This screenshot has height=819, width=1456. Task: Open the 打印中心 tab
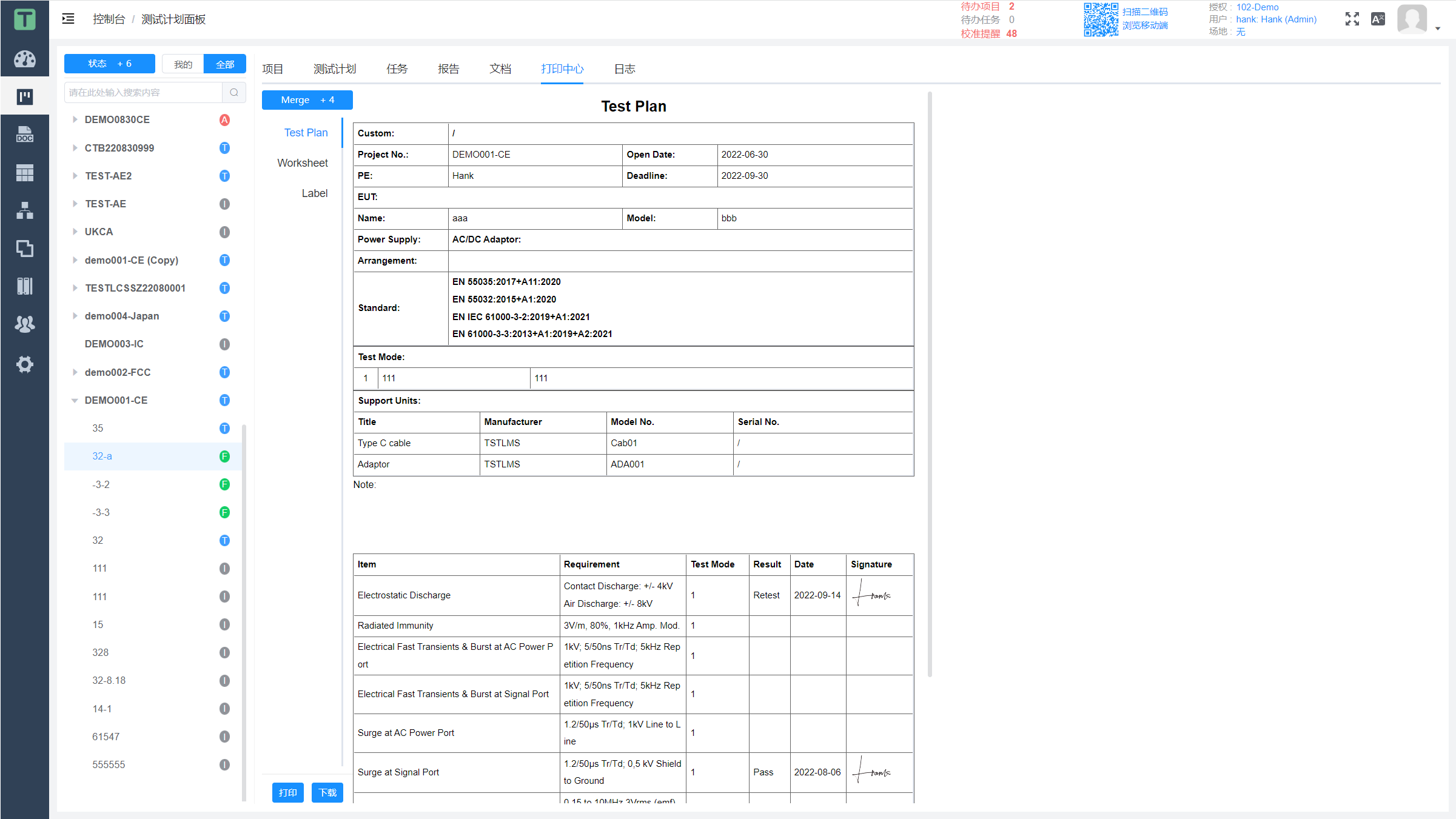pos(562,69)
